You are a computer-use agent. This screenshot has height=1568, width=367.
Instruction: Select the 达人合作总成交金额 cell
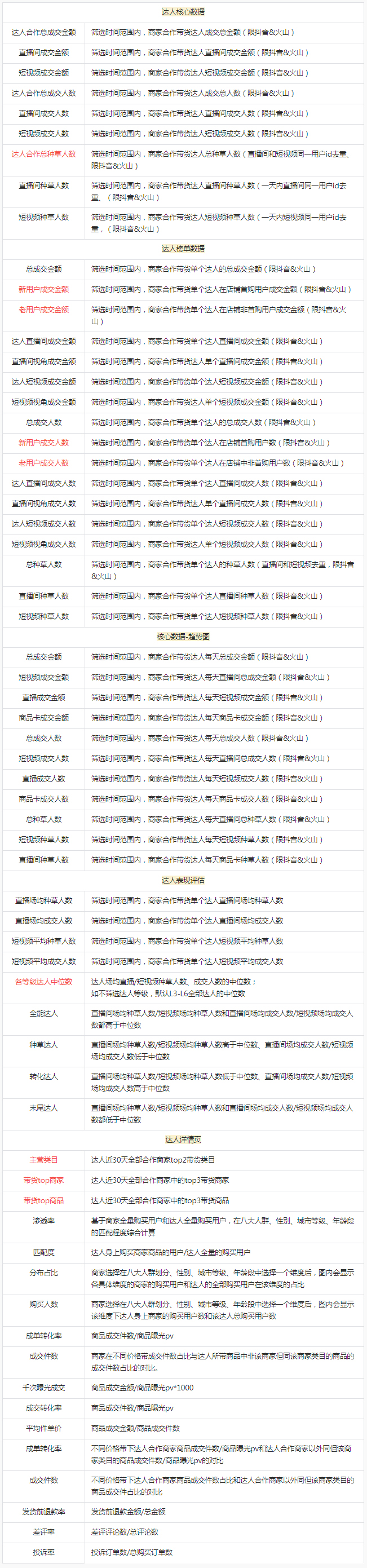44,32
